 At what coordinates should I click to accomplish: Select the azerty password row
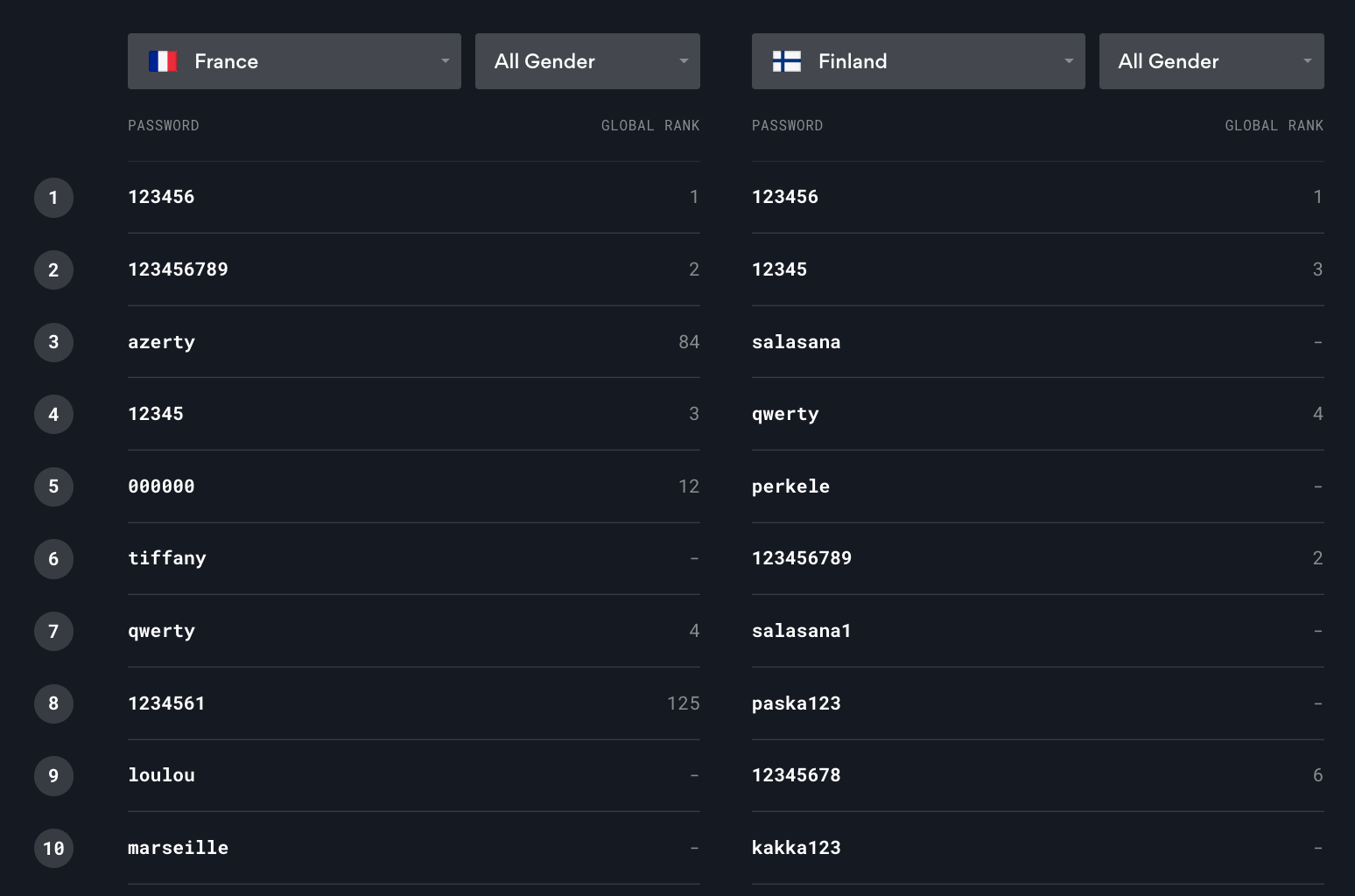(x=414, y=342)
